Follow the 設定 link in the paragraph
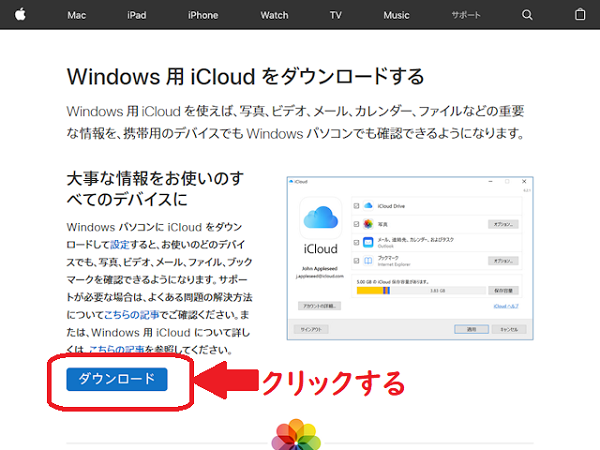Screen dimensions: 600x450 point(120,245)
